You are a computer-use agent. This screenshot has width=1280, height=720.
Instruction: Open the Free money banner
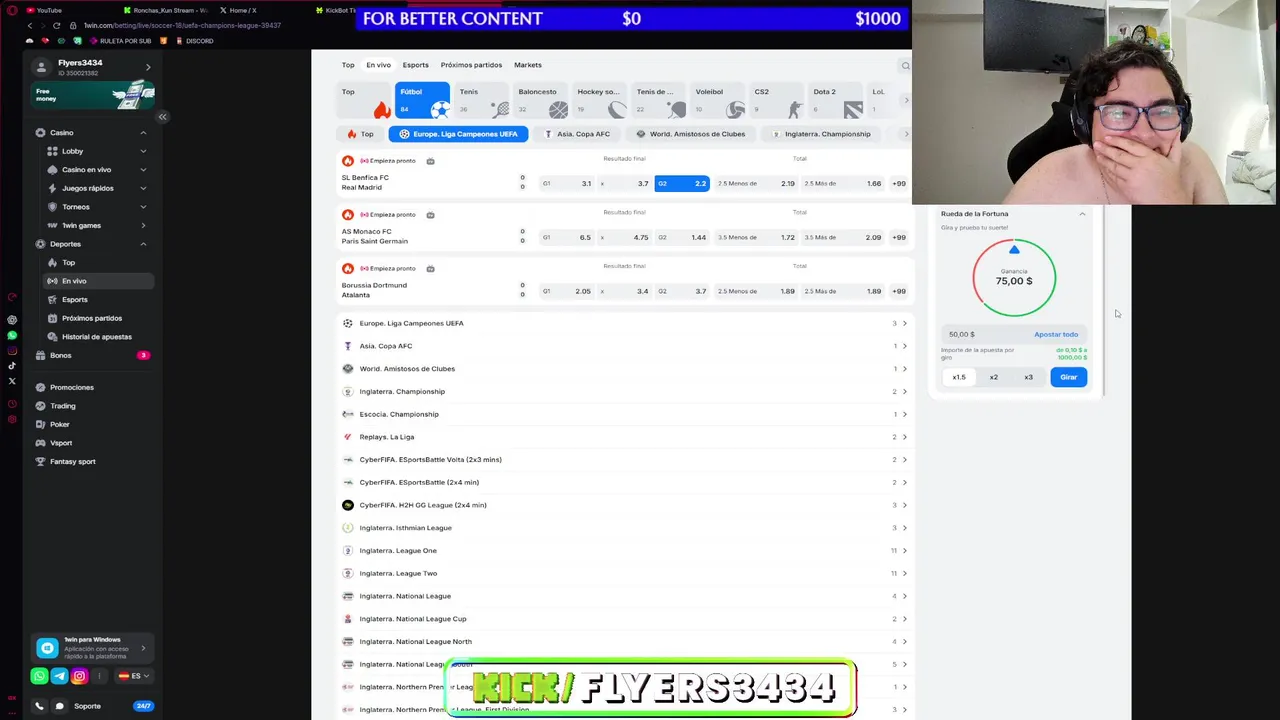tap(94, 95)
